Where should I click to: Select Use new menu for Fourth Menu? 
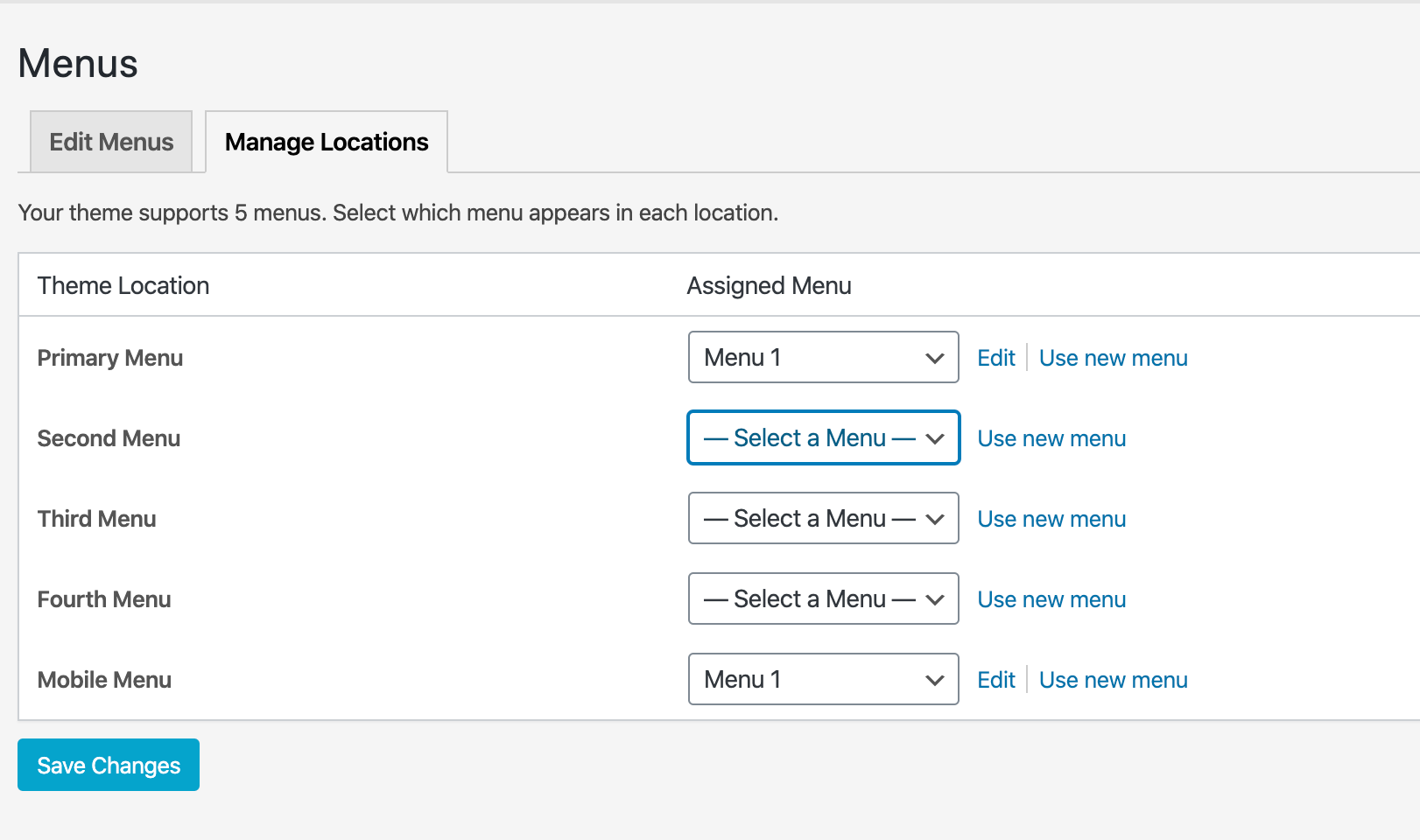1051,599
